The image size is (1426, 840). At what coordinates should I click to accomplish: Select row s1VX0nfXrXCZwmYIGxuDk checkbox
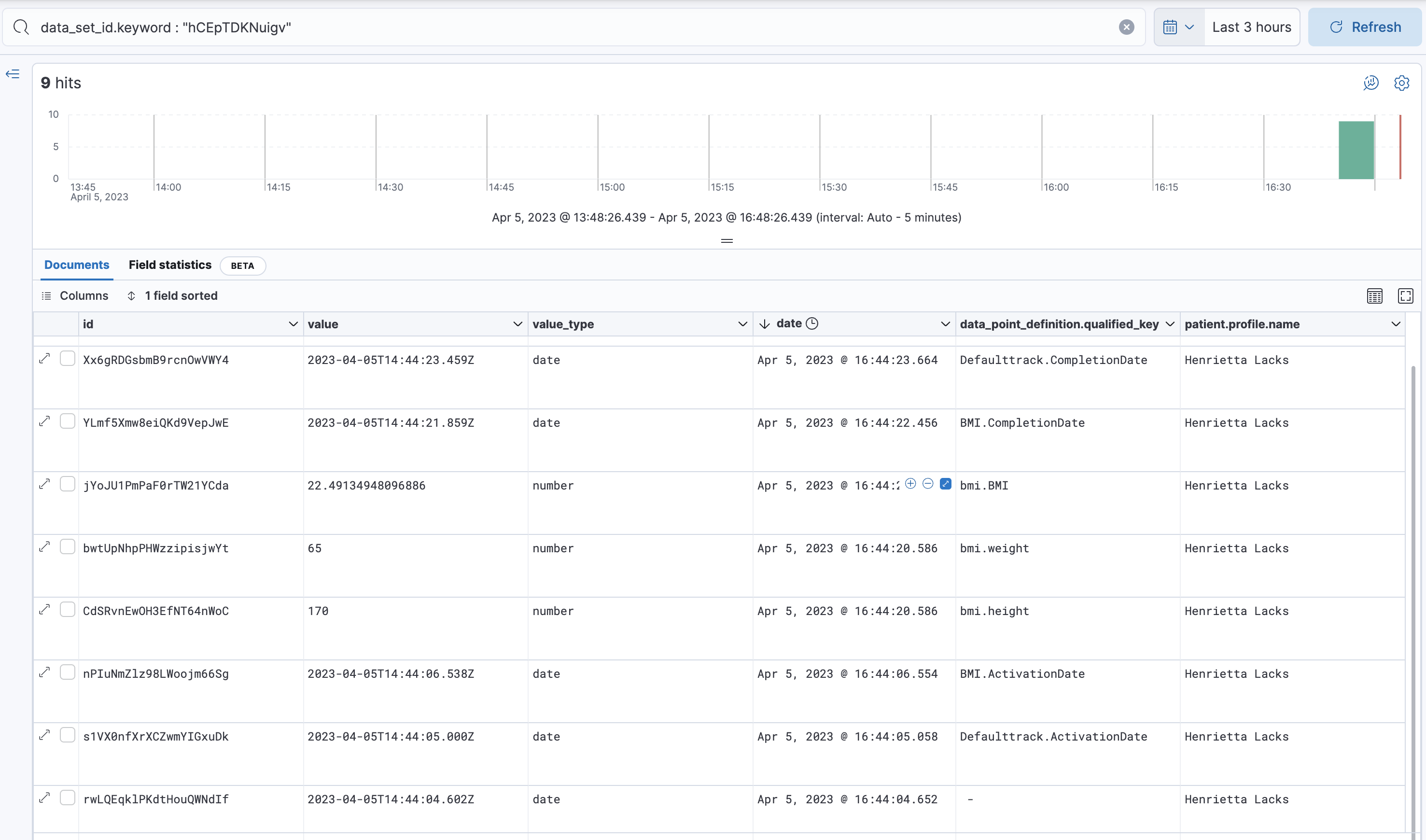coord(67,735)
